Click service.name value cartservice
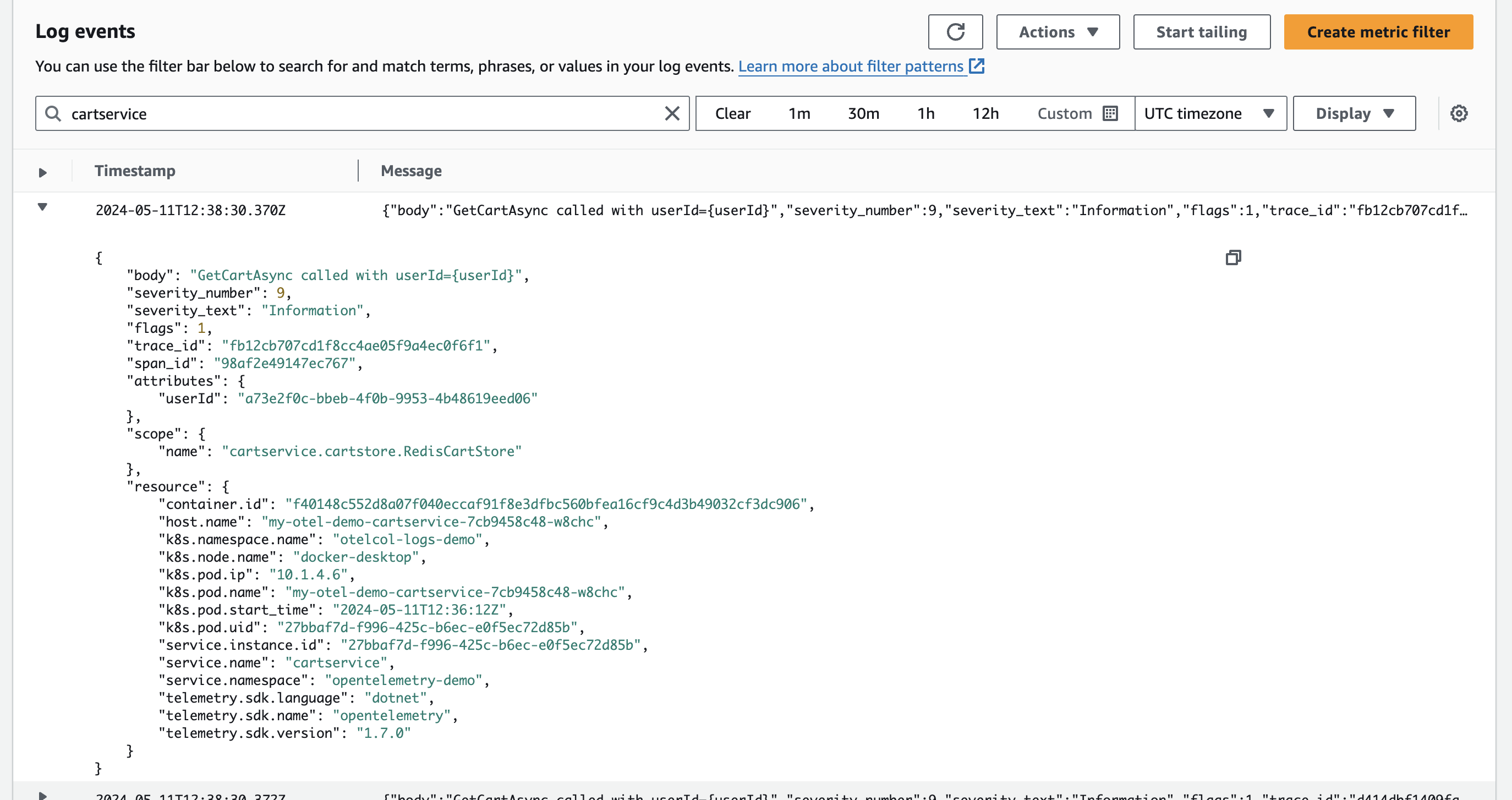Screen dimensions: 1512x800 (336, 662)
